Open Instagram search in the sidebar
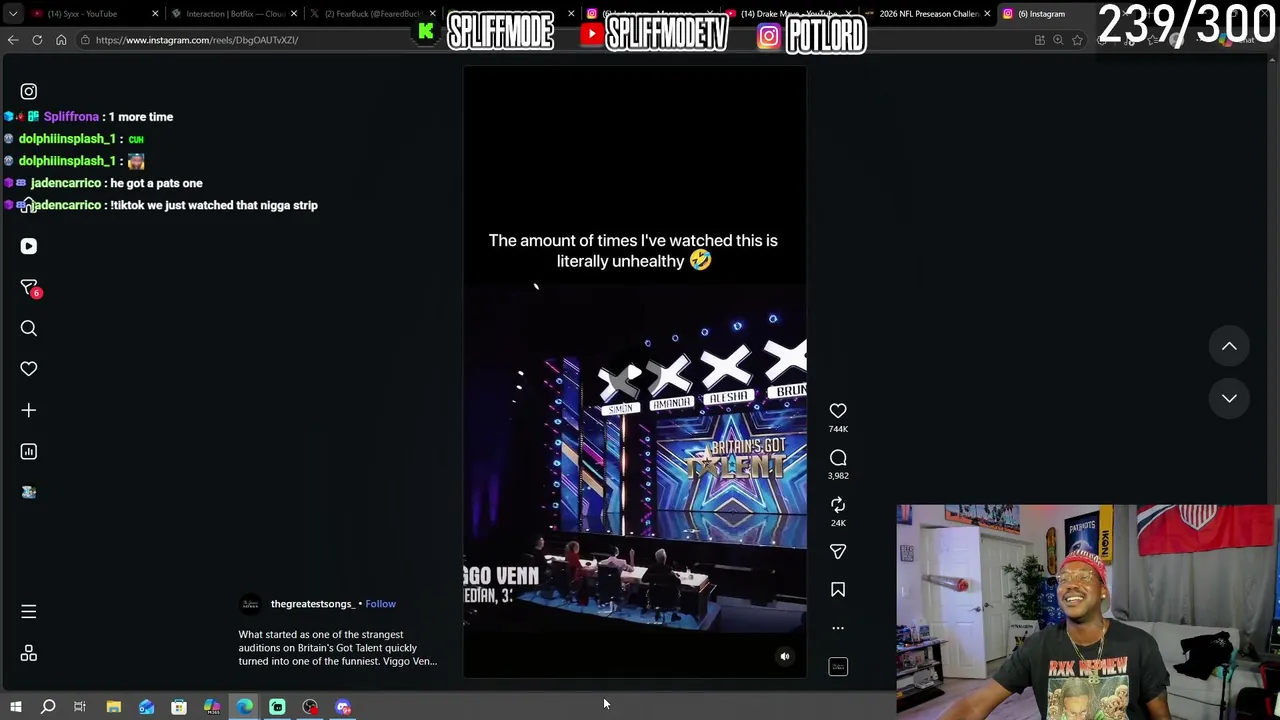The width and height of the screenshot is (1280, 720). (28, 328)
